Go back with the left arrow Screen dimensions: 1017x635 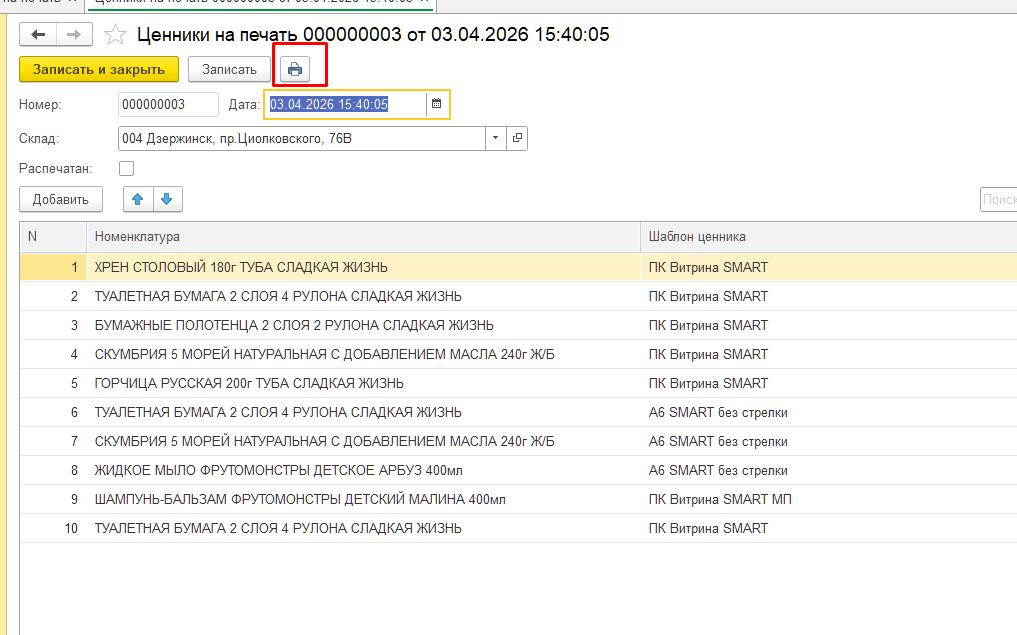[39, 35]
